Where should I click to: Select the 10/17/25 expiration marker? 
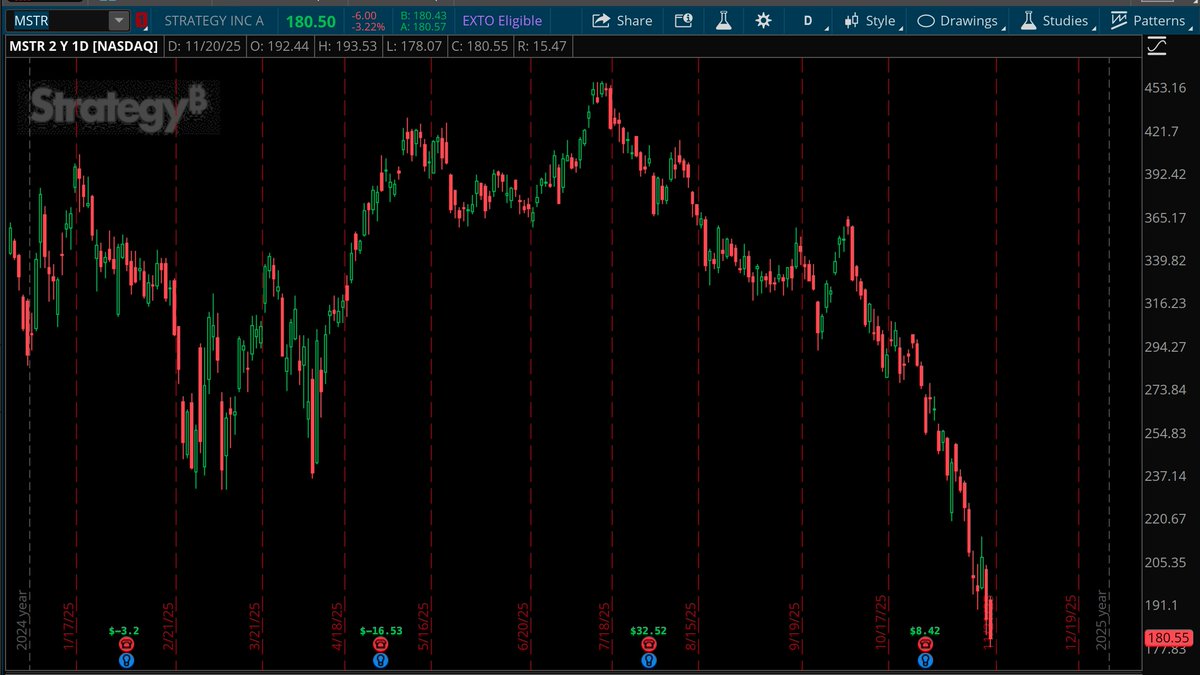(882, 624)
